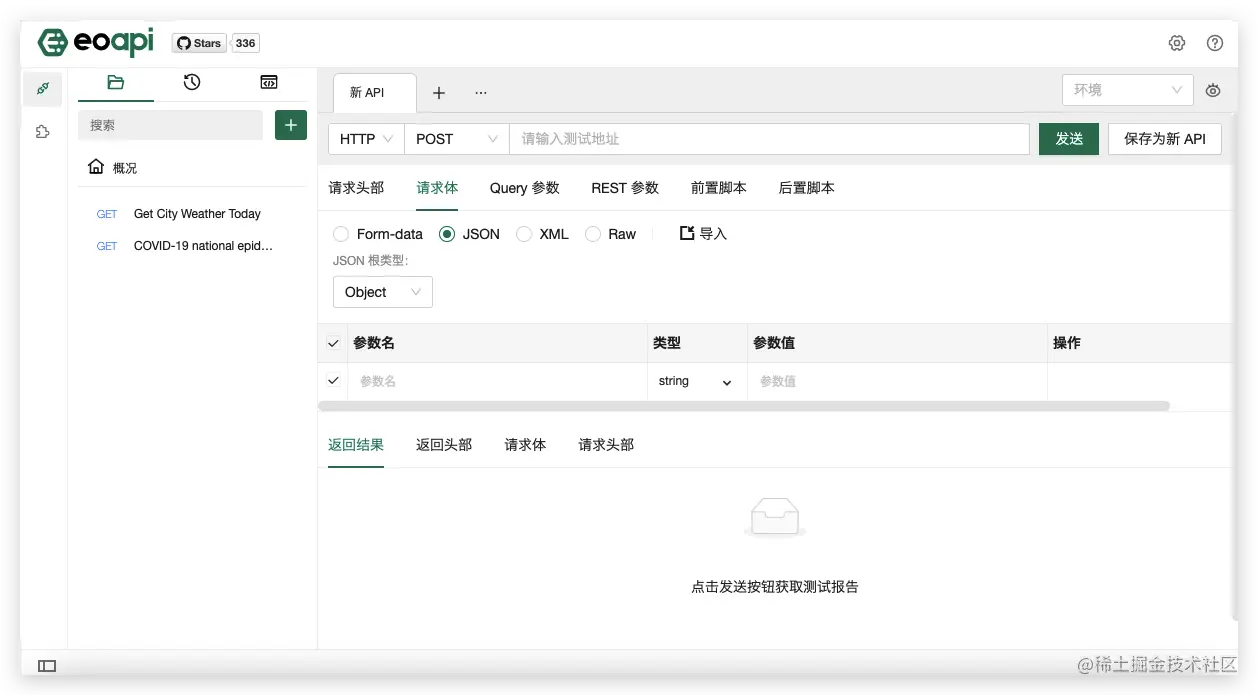The height and width of the screenshot is (695, 1258).
Task: Select the XML radio option
Action: [524, 234]
